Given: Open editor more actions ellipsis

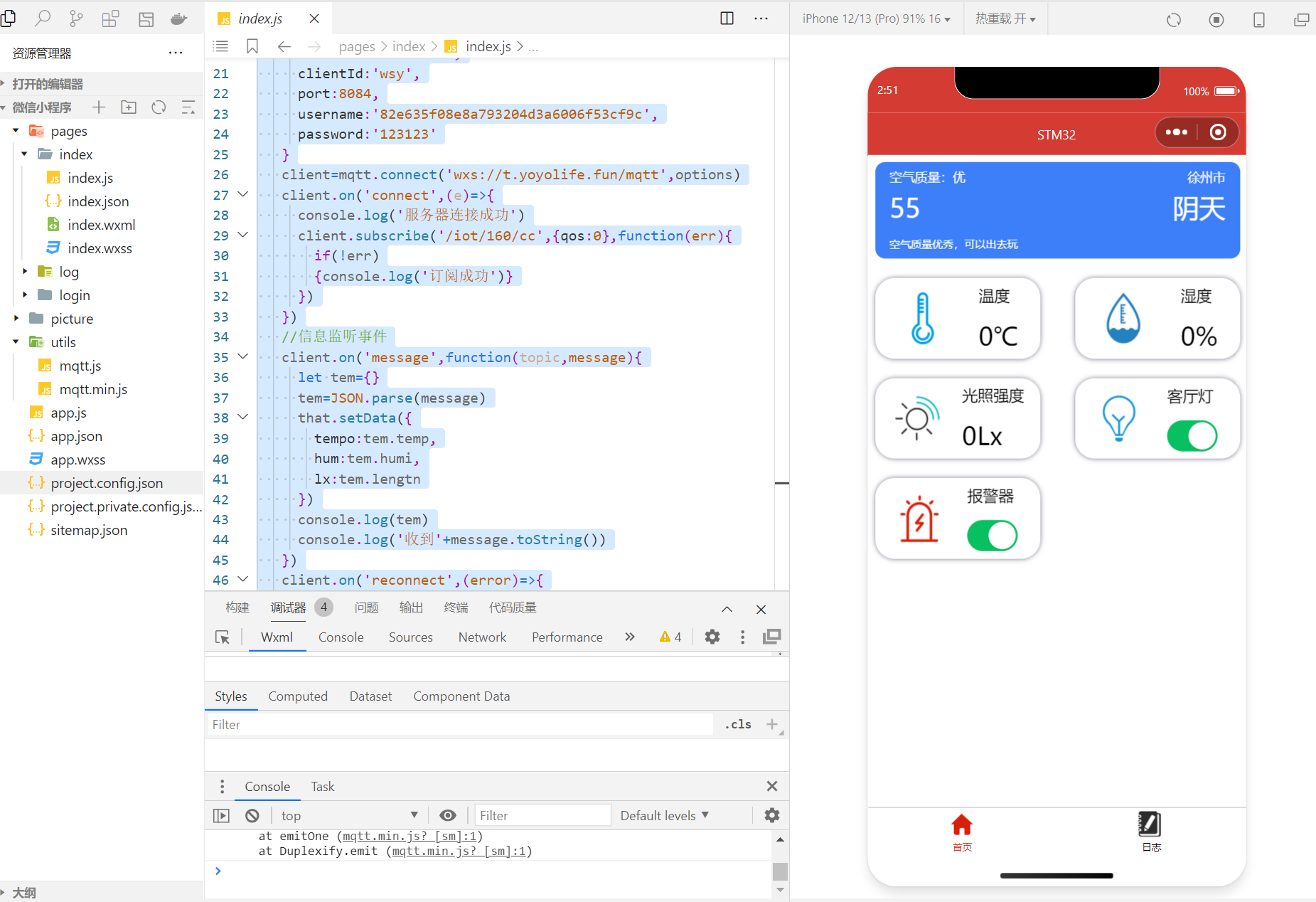Looking at the screenshot, I should 761,18.
